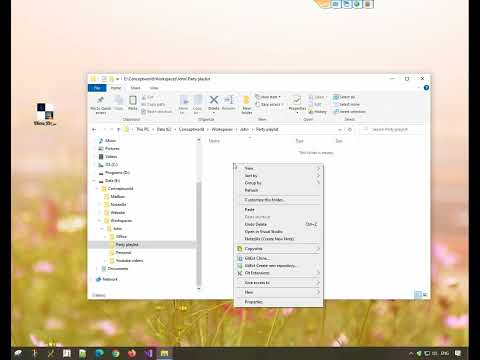This screenshot has height=360, width=480.
Task: Click the Refresh icon beside address bar
Action: tap(350, 129)
